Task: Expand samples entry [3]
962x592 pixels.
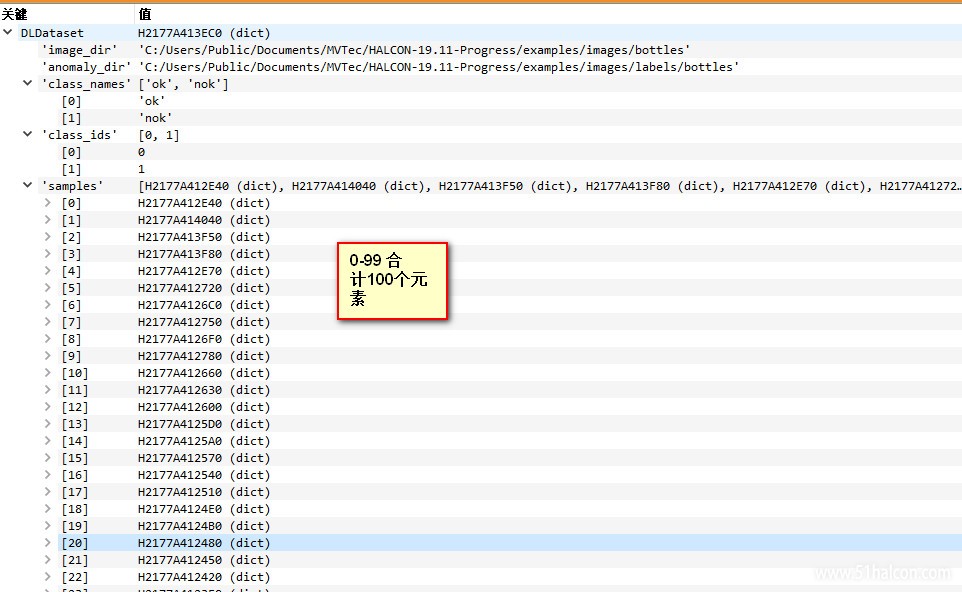Action: (x=48, y=253)
